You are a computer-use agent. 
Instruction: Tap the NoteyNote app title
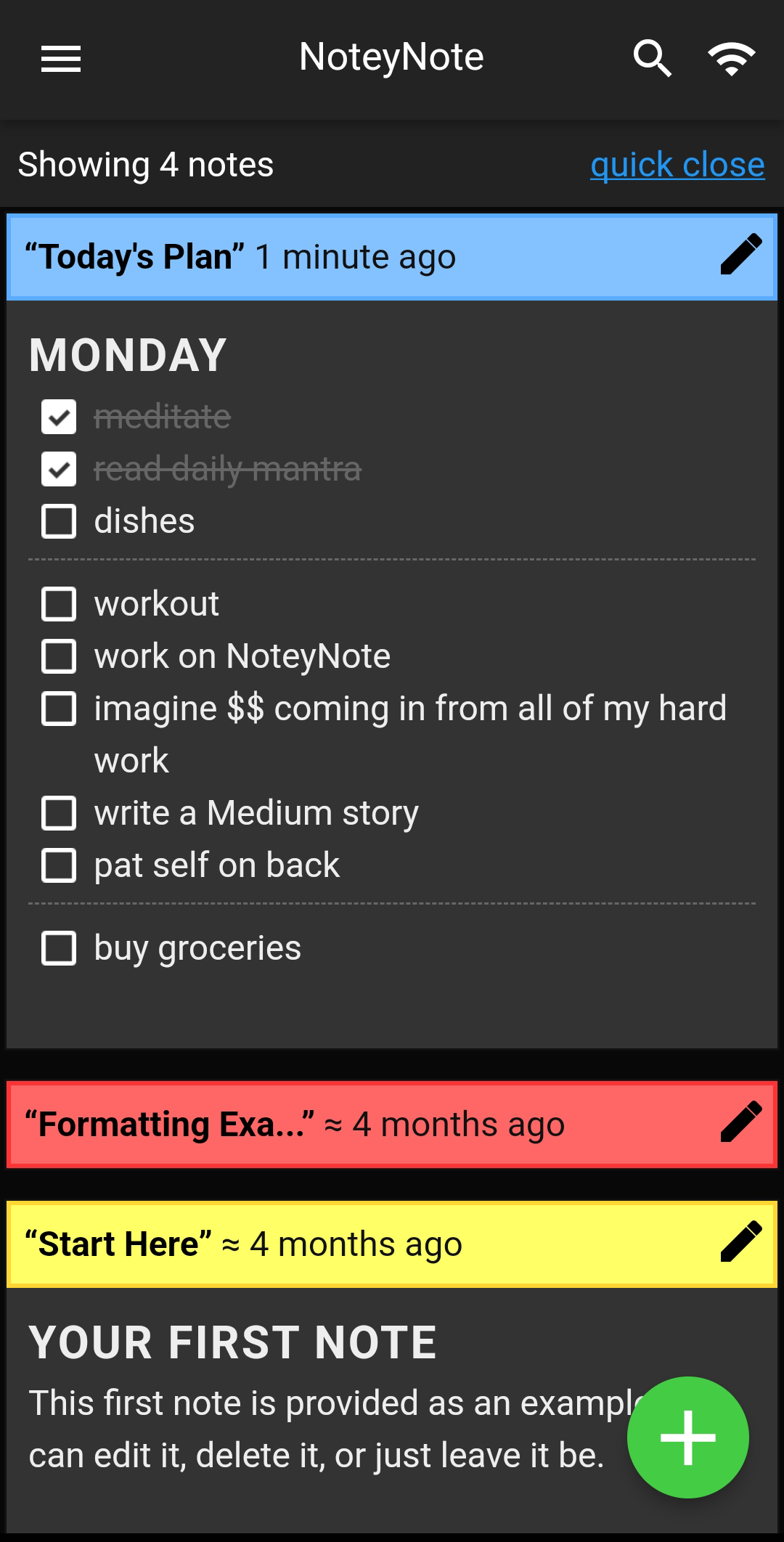(391, 57)
